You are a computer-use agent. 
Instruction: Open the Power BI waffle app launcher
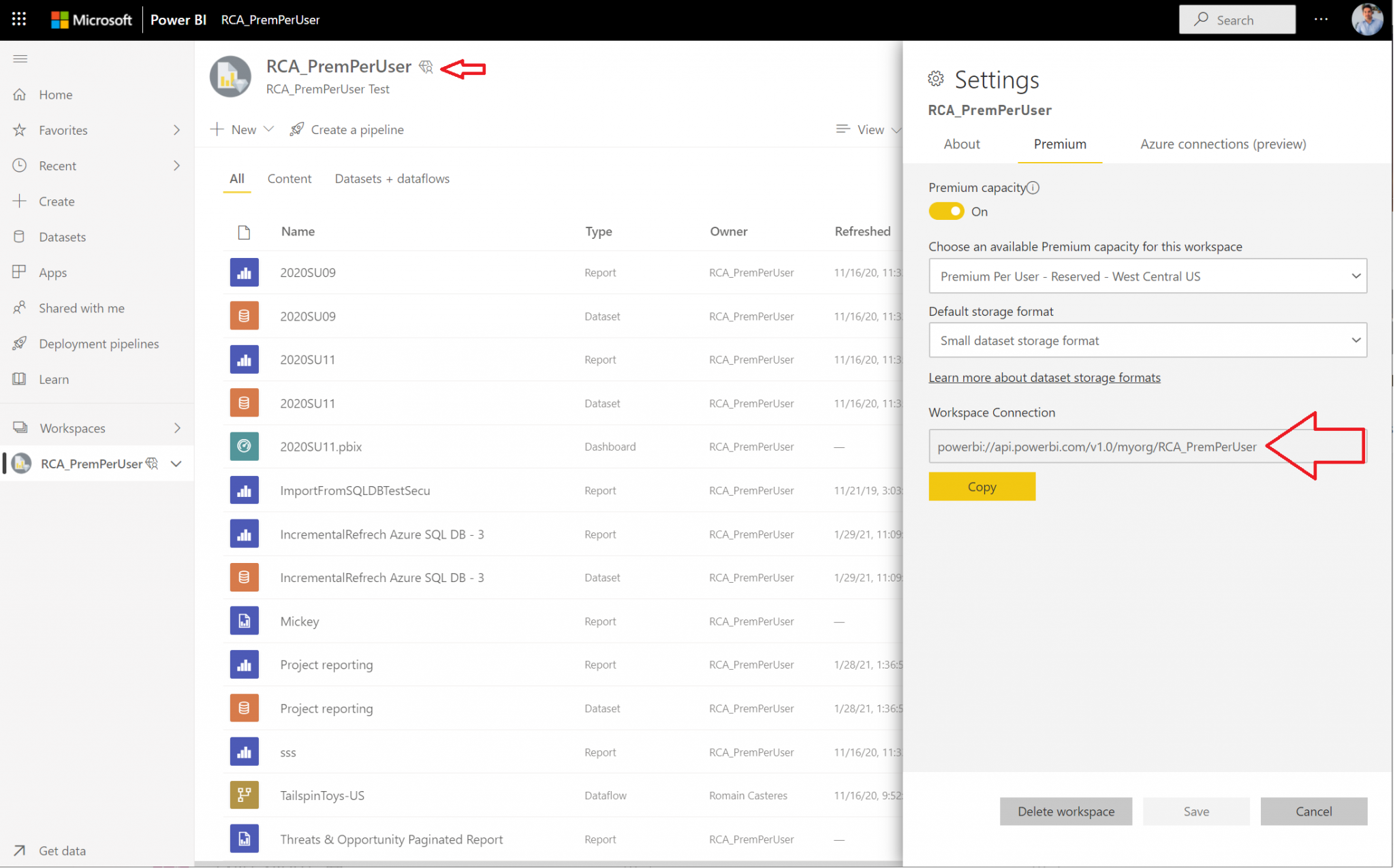tap(18, 19)
